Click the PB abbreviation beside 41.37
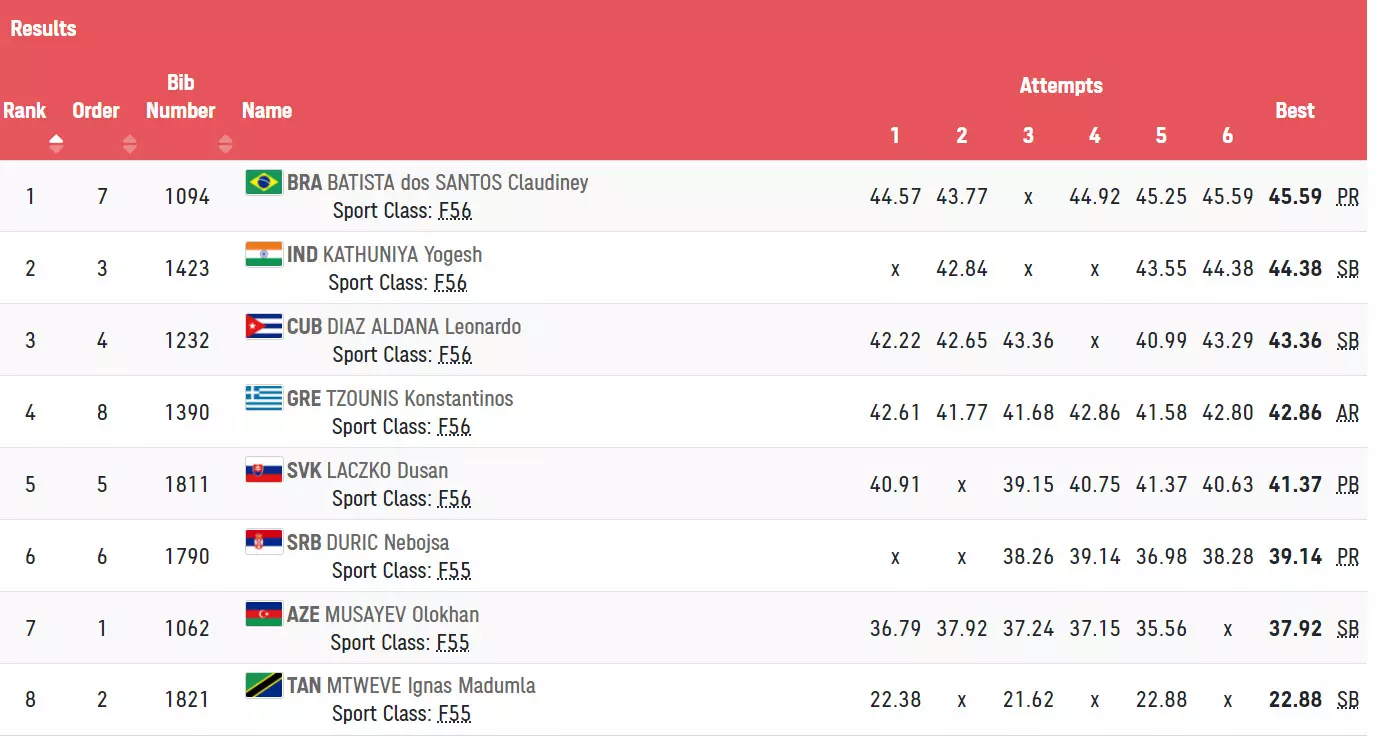 1347,485
